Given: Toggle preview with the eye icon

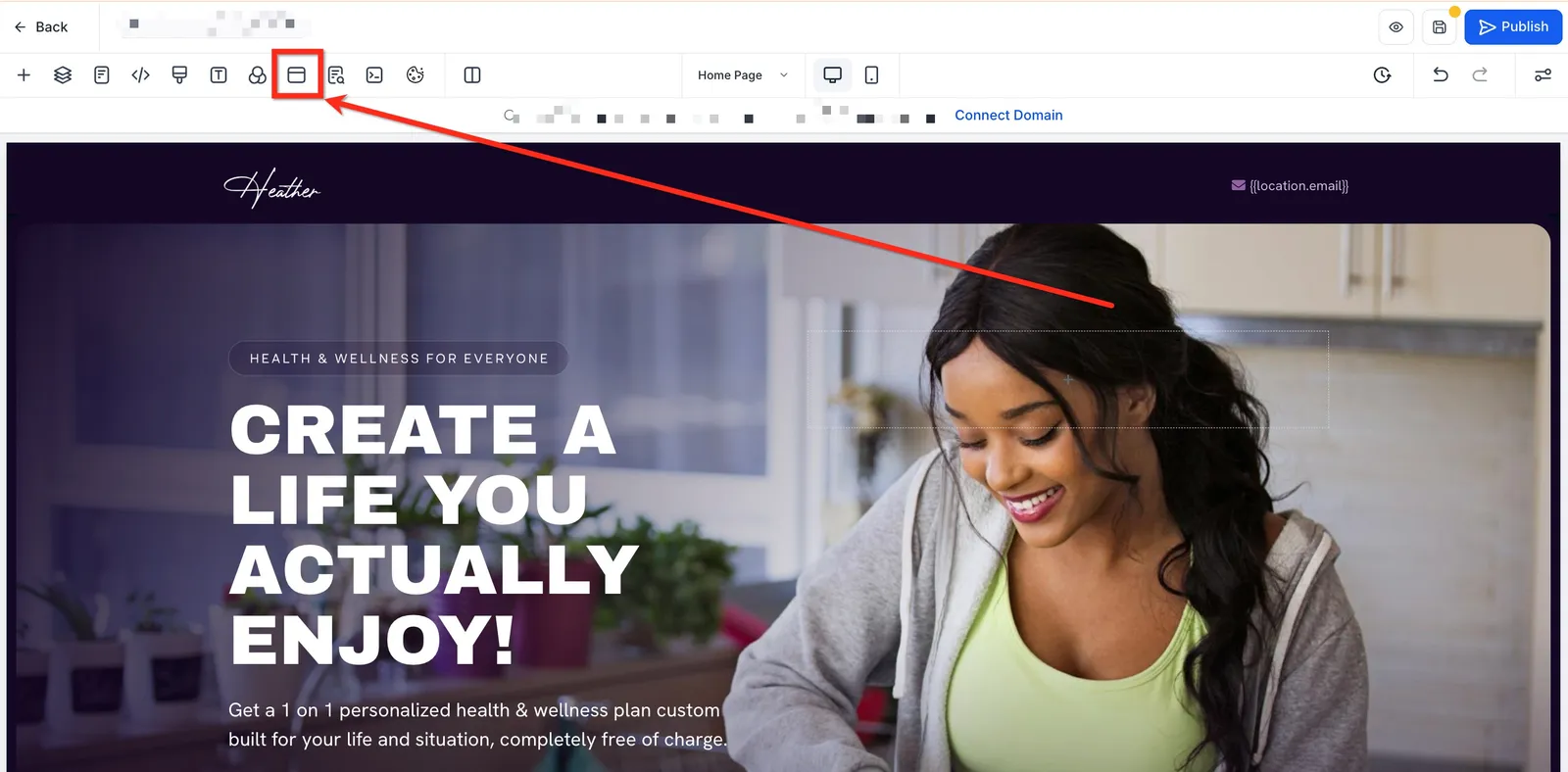Looking at the screenshot, I should [1396, 27].
